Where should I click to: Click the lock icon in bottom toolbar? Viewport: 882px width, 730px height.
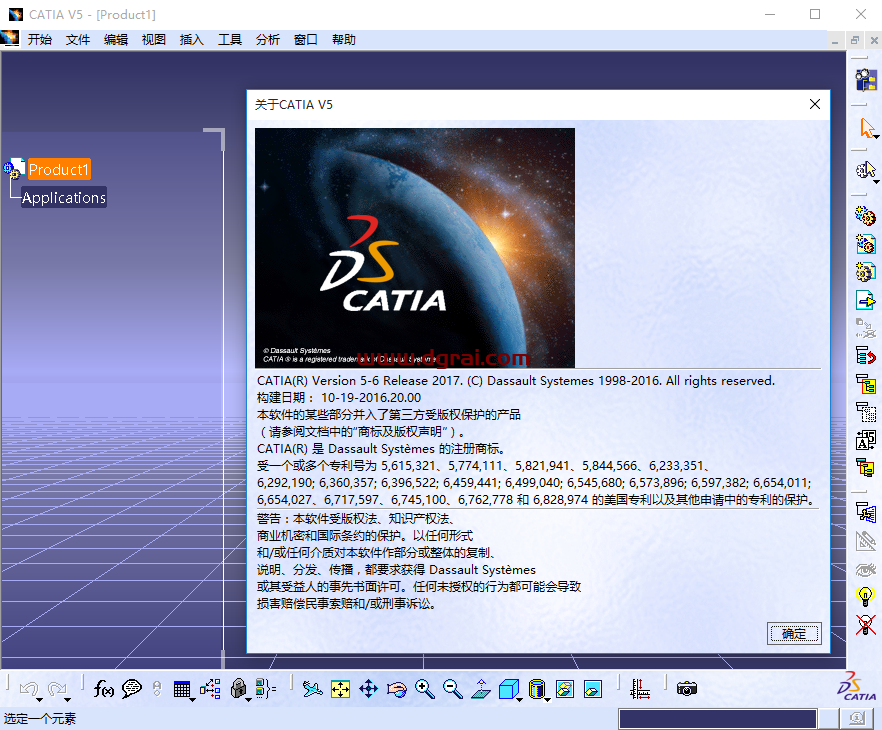[x=238, y=688]
